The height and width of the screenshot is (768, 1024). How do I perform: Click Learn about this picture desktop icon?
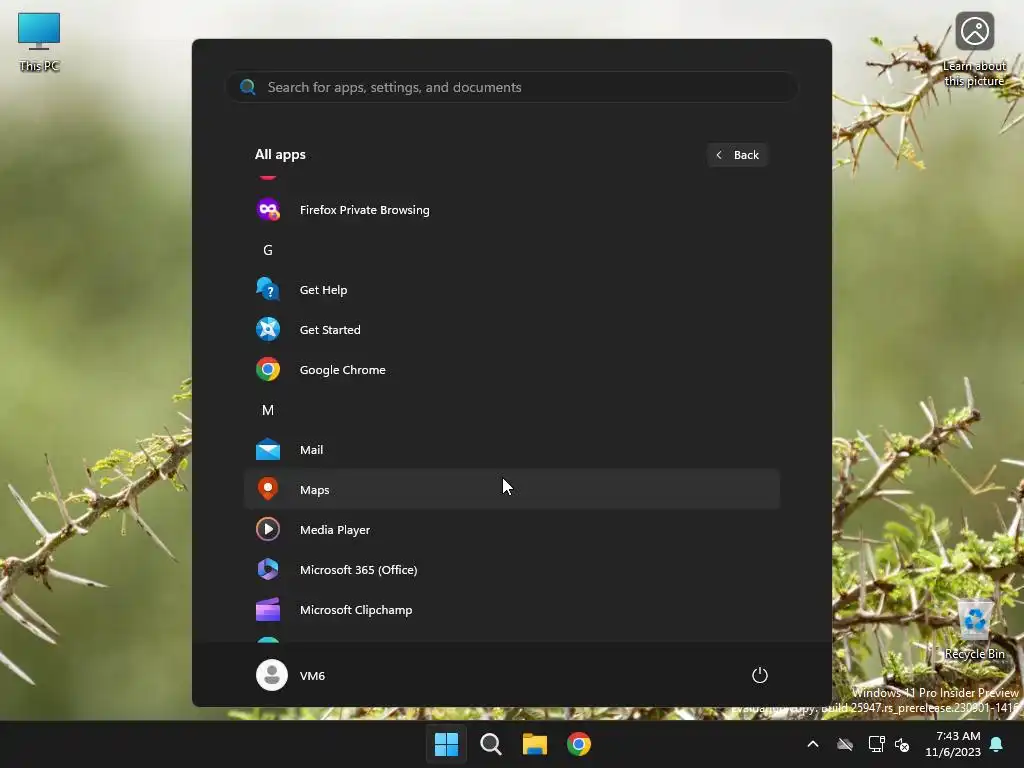point(974,50)
